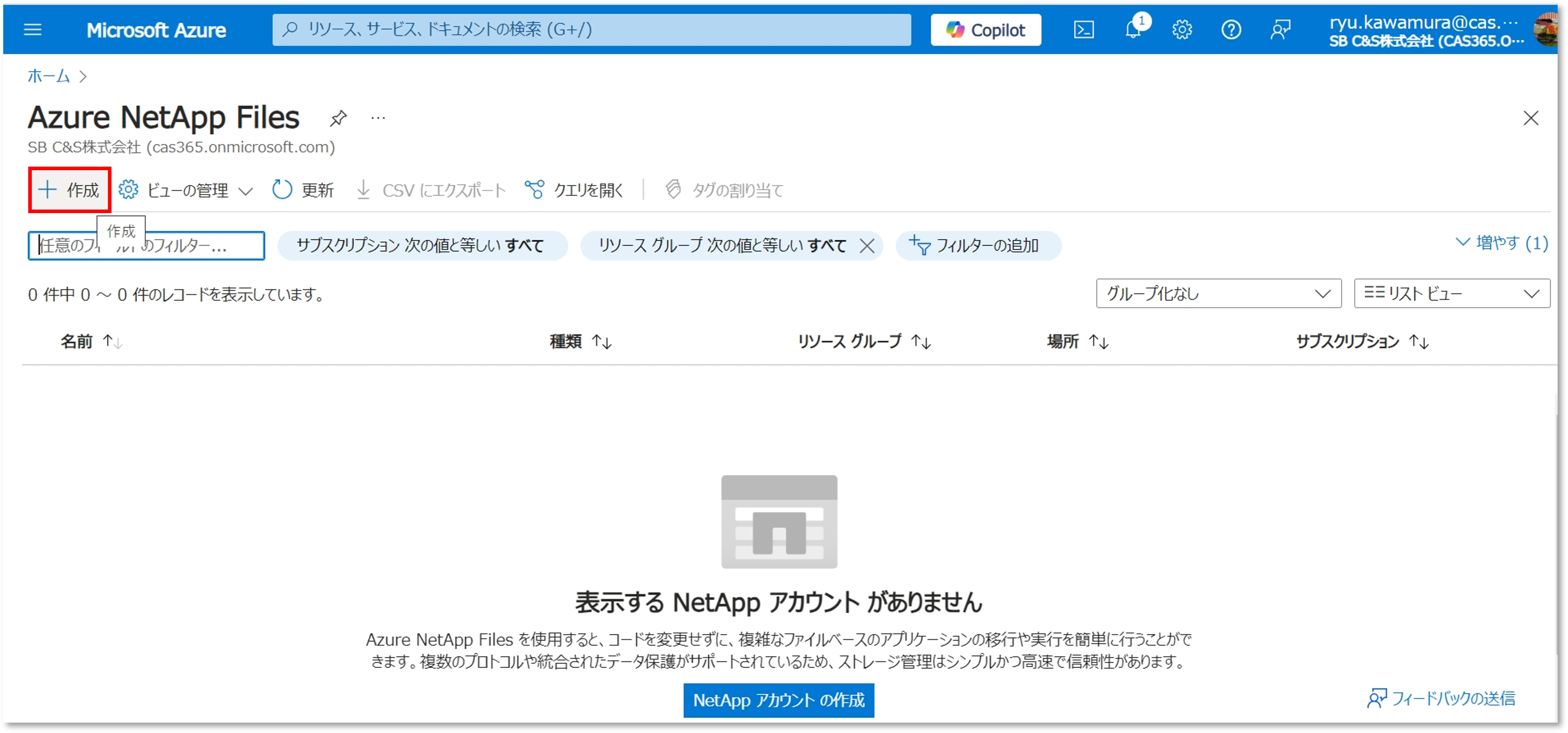Screen dimensions: 1568x733
Task: Click 表示する NetApp アカウント がありません heading
Action: point(779,602)
